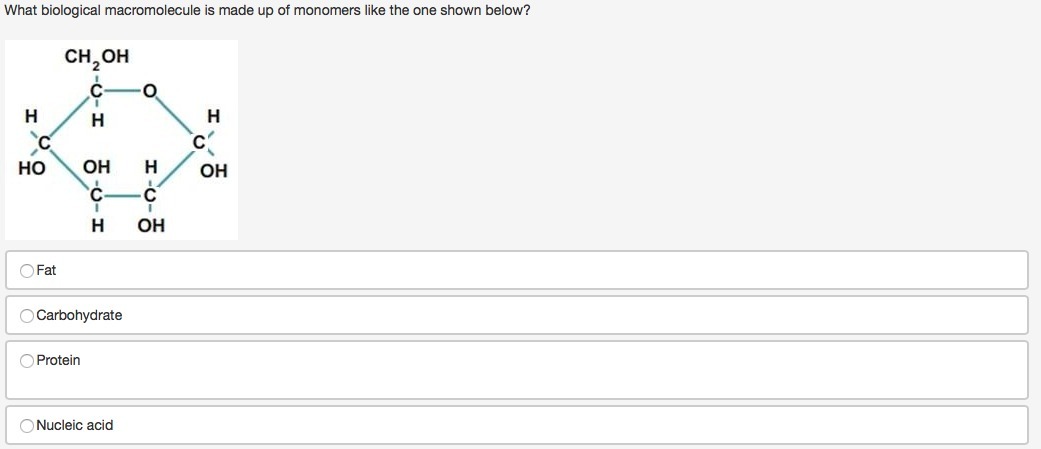Click blank space inside the Fat answer row
Screen dimensions: 1041x449
click(x=531, y=270)
